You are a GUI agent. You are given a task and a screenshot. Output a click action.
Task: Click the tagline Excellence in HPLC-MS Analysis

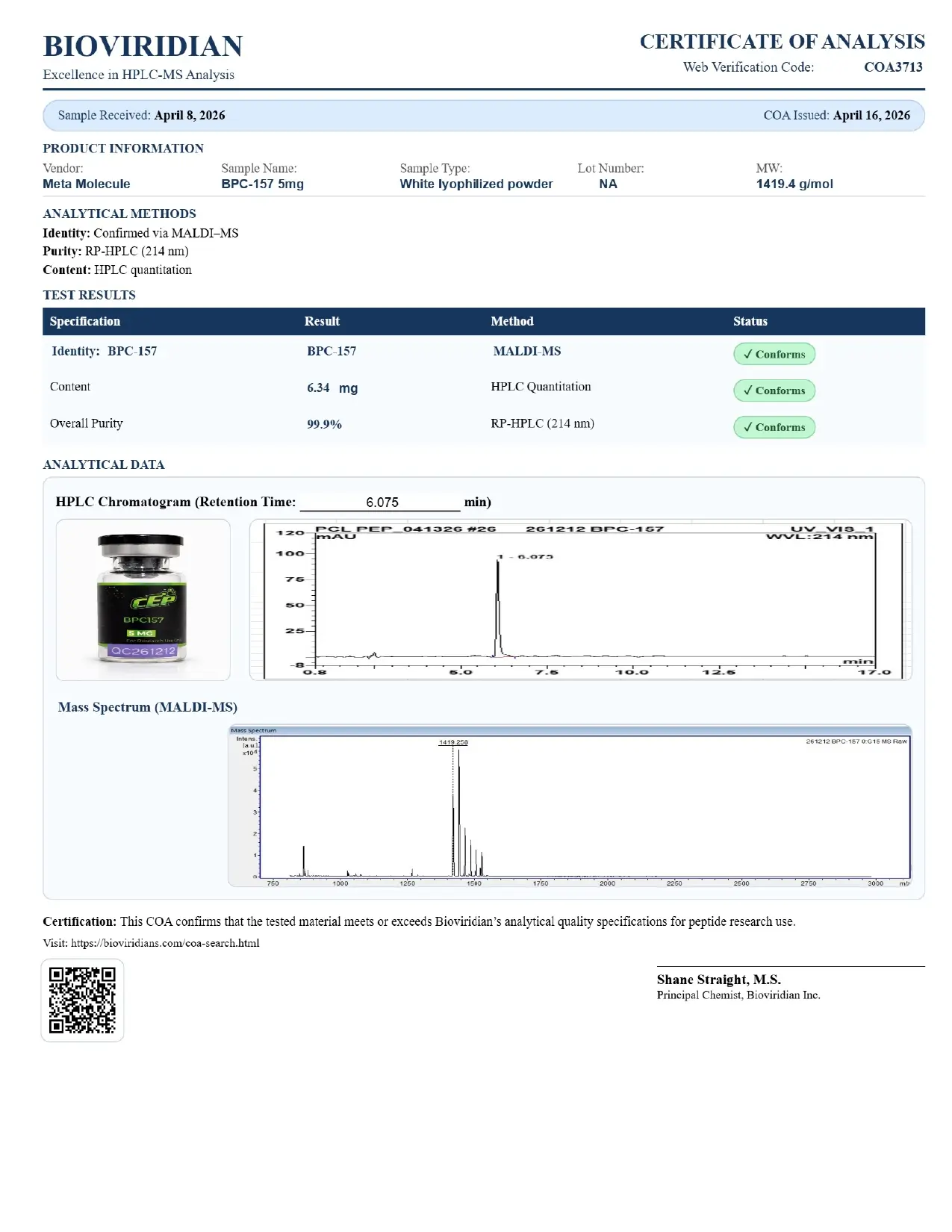click(139, 75)
